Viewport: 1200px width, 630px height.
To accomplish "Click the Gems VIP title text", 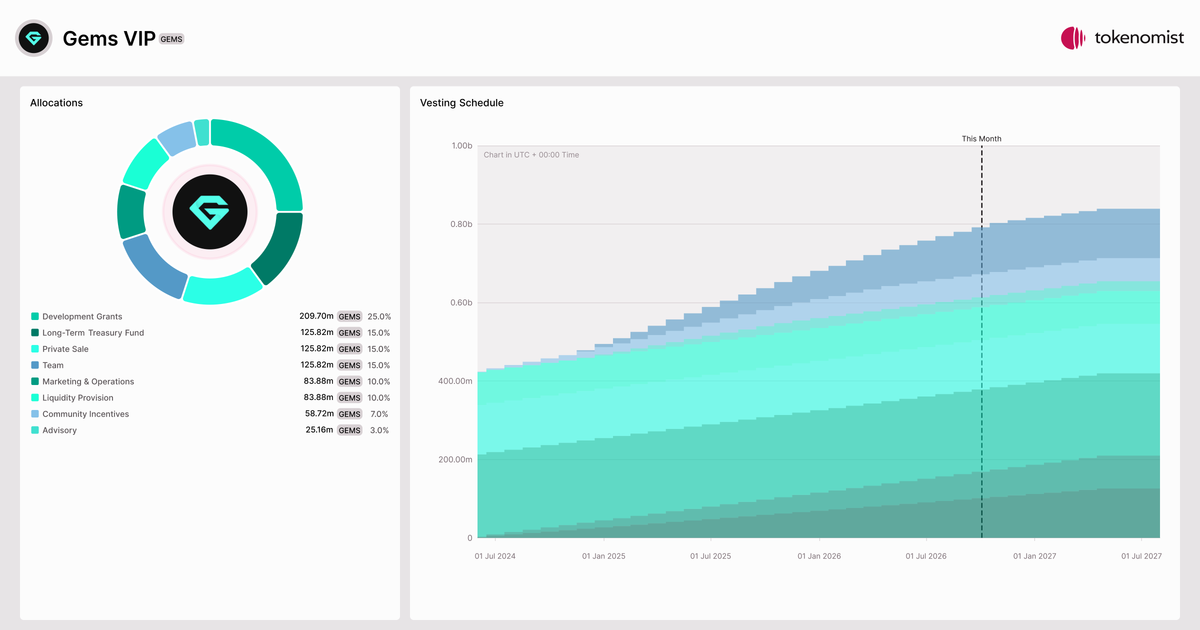I will tap(109, 38).
